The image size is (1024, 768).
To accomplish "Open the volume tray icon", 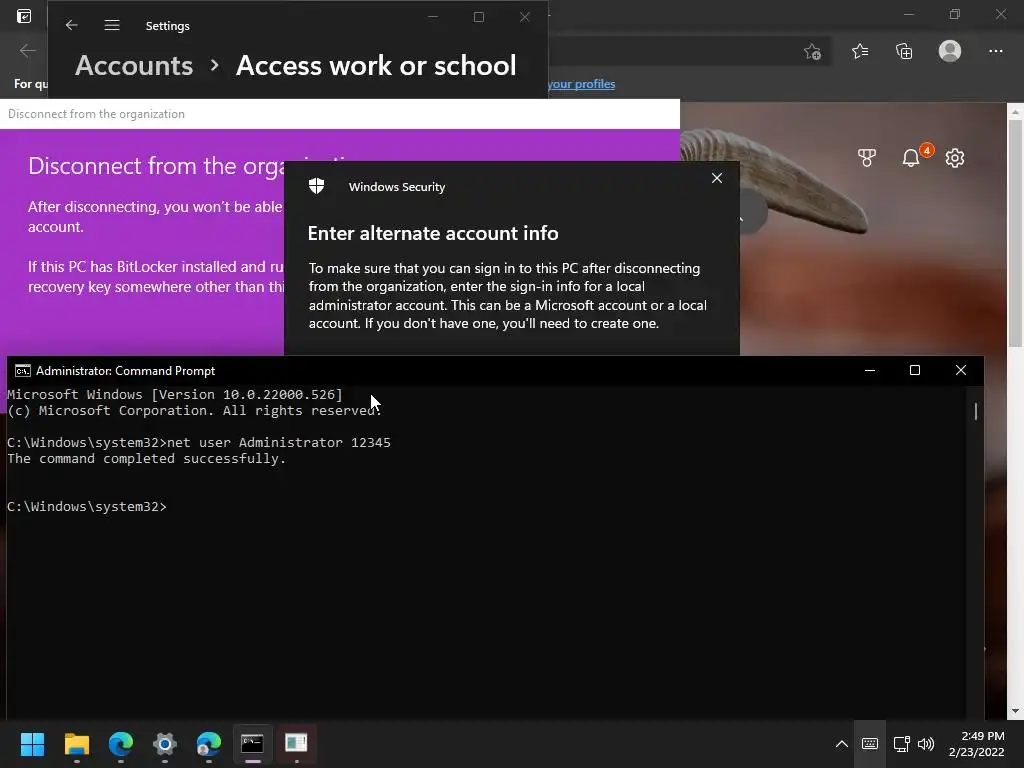I will [925, 744].
